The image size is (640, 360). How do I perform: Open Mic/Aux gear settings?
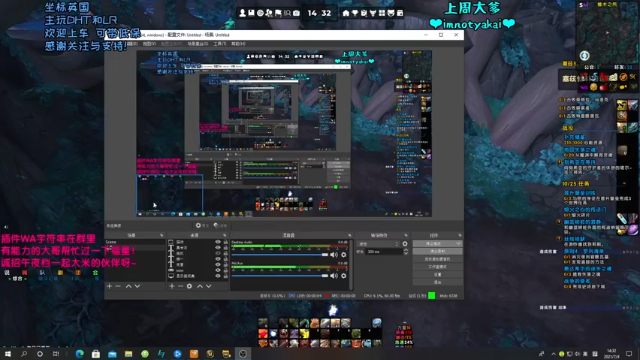pos(344,276)
